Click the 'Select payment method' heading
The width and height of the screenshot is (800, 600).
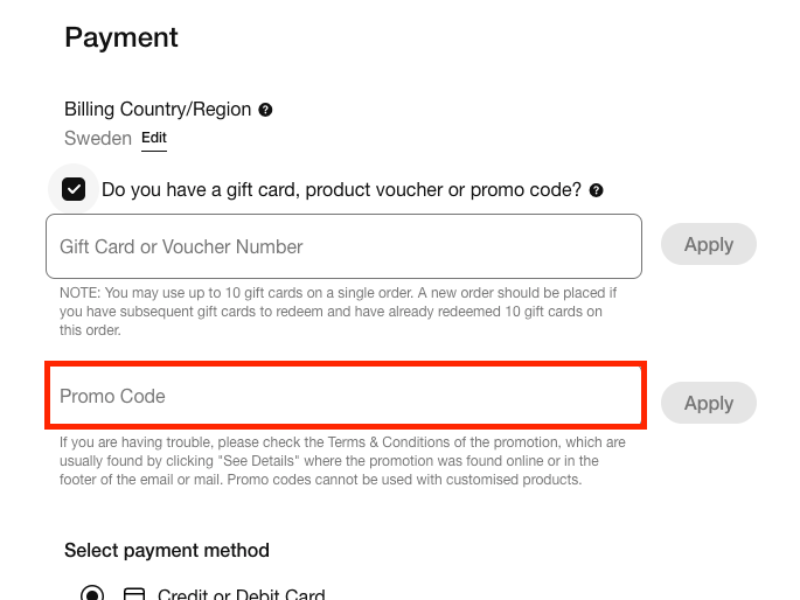(167, 551)
